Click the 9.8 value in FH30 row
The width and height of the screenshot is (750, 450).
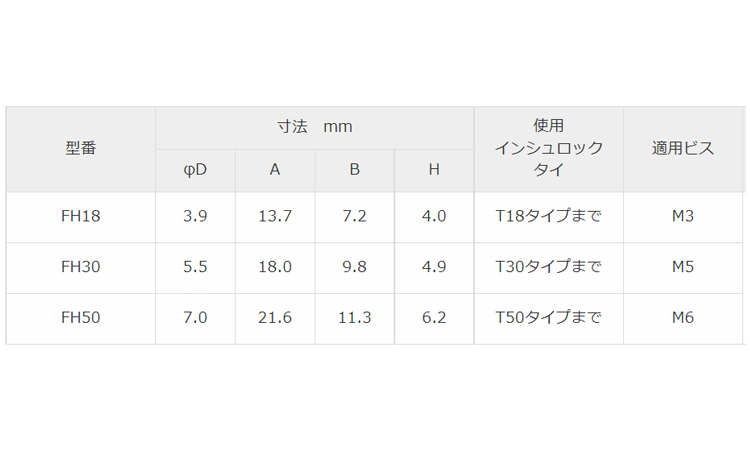coord(354,267)
